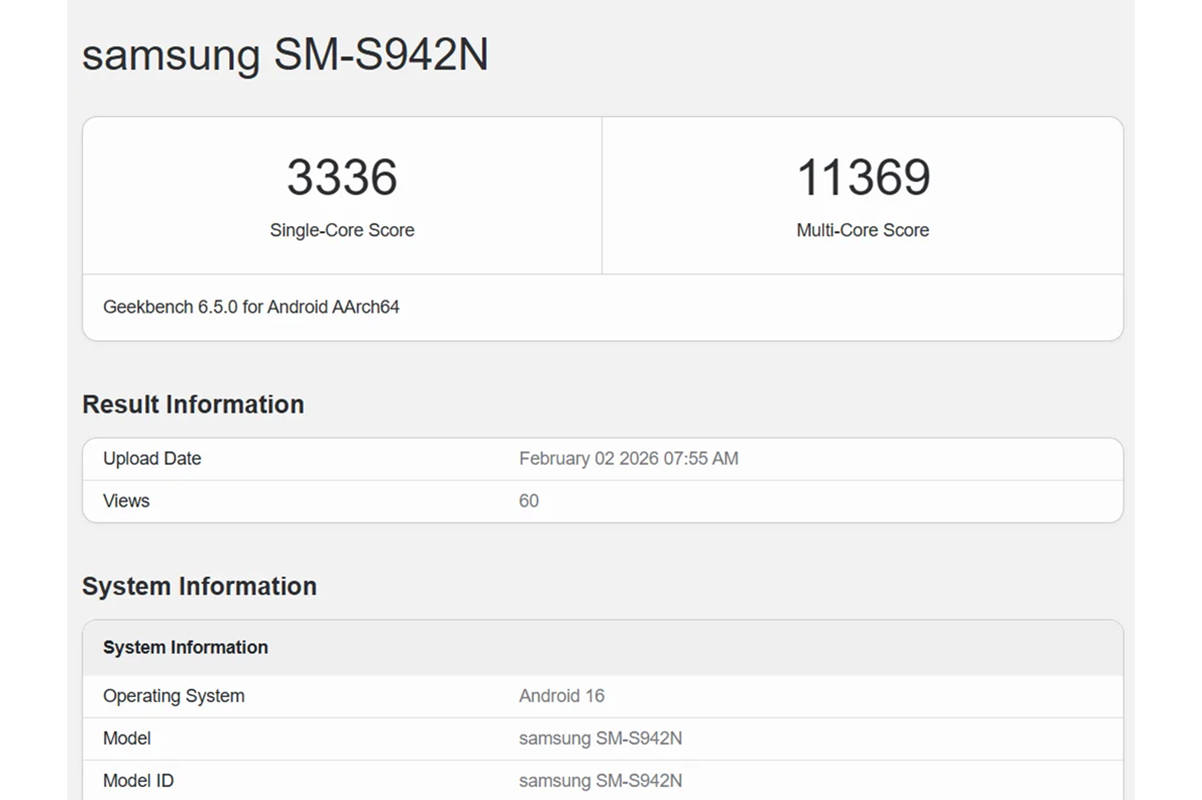Select the samsung SM-S942N value in the Model row
Image resolution: width=1202 pixels, height=800 pixels.
pyautogui.click(x=601, y=738)
